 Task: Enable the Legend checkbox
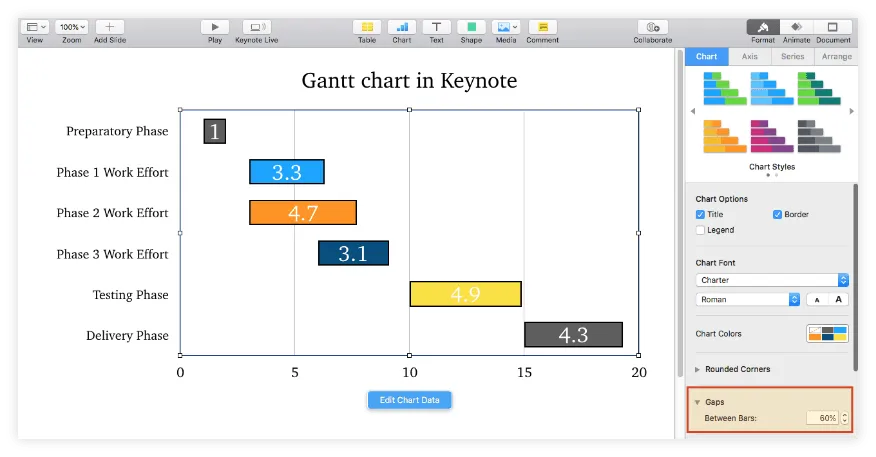point(700,230)
